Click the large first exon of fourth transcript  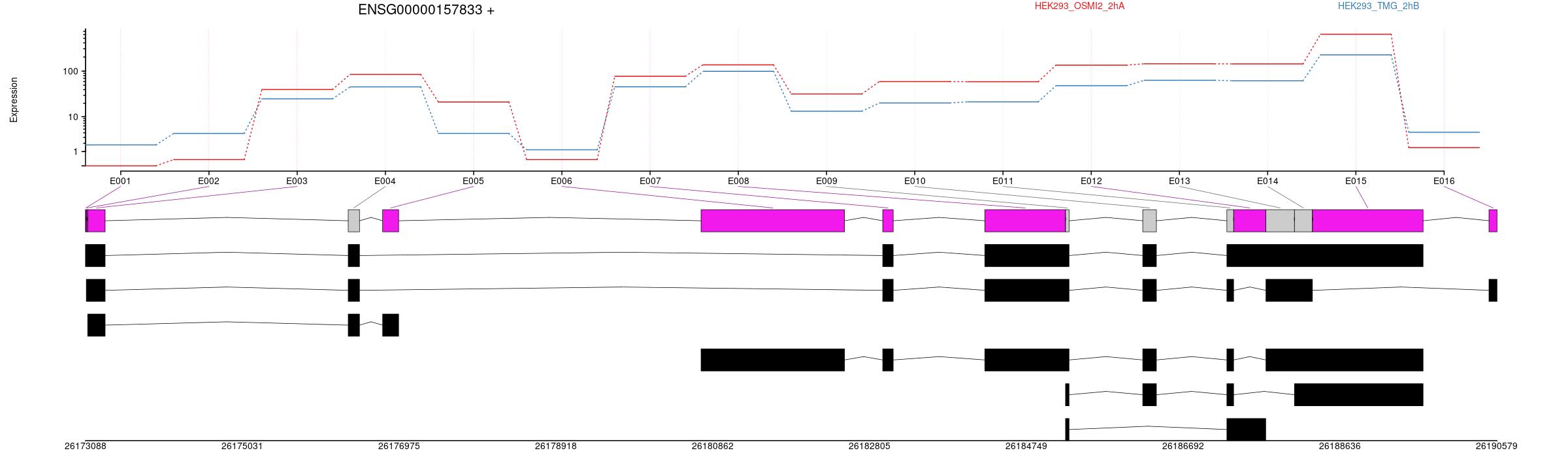point(772,360)
